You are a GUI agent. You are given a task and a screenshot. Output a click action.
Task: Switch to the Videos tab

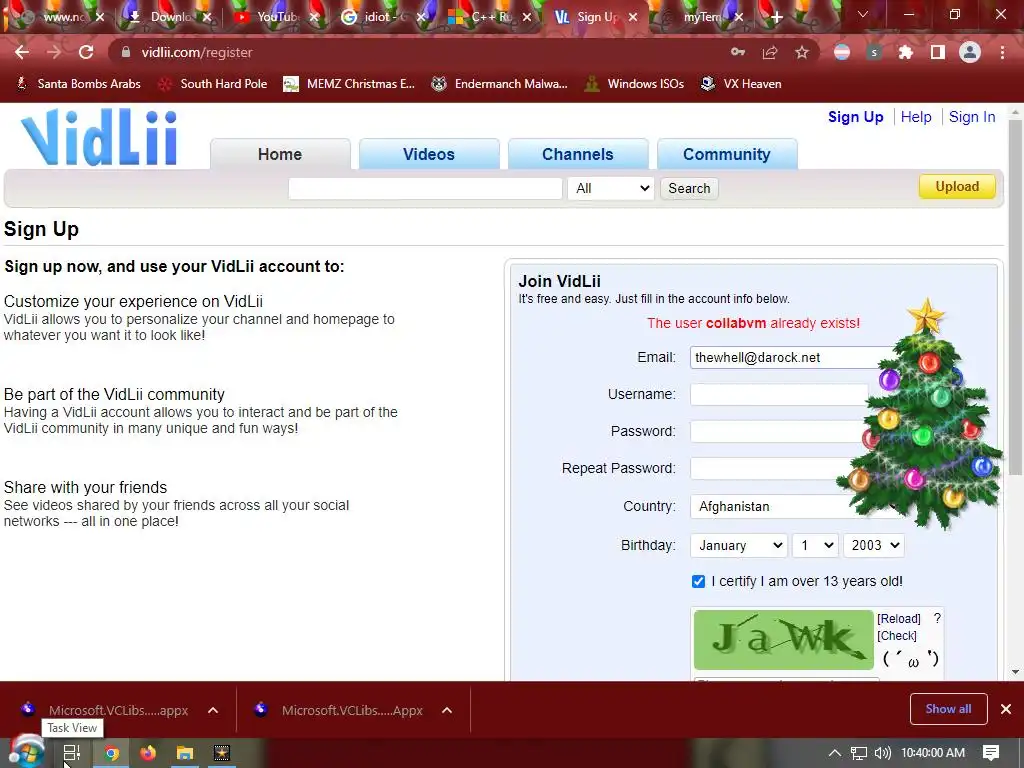tap(429, 154)
